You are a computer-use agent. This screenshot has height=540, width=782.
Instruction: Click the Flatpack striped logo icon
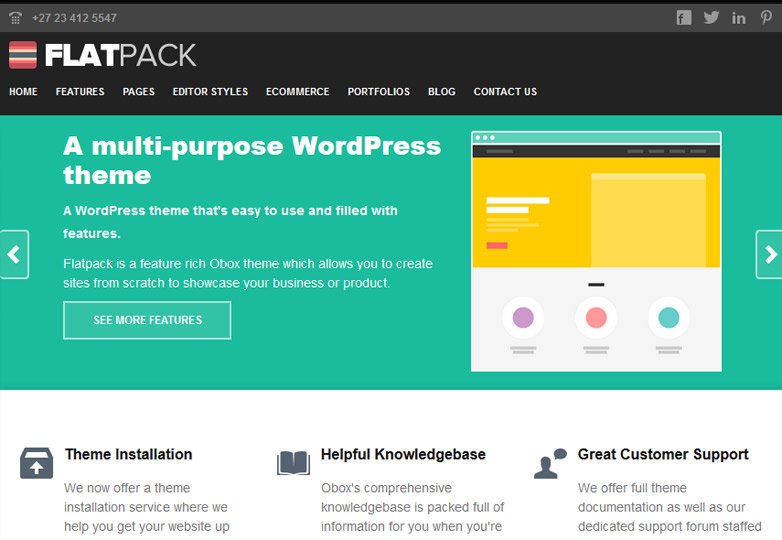[23, 55]
